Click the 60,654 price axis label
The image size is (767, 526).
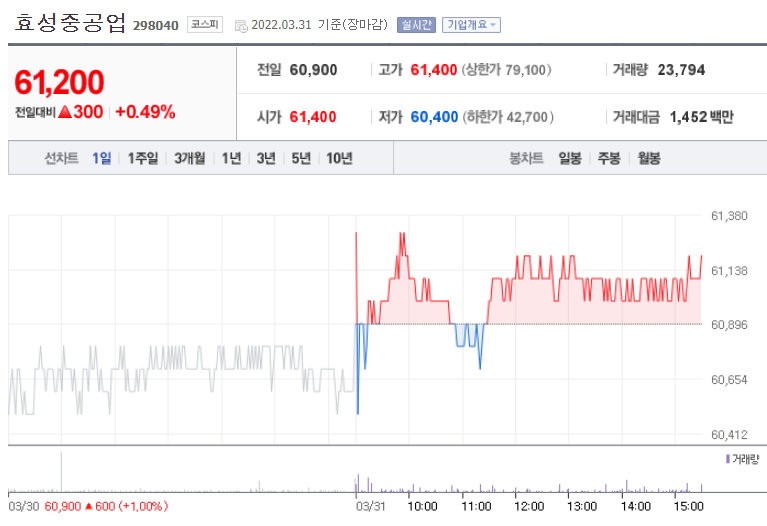(729, 380)
